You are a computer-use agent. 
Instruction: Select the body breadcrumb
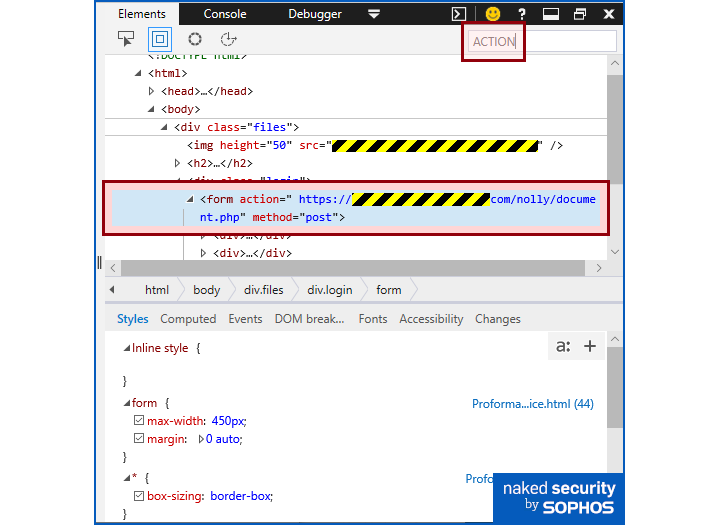click(206, 290)
